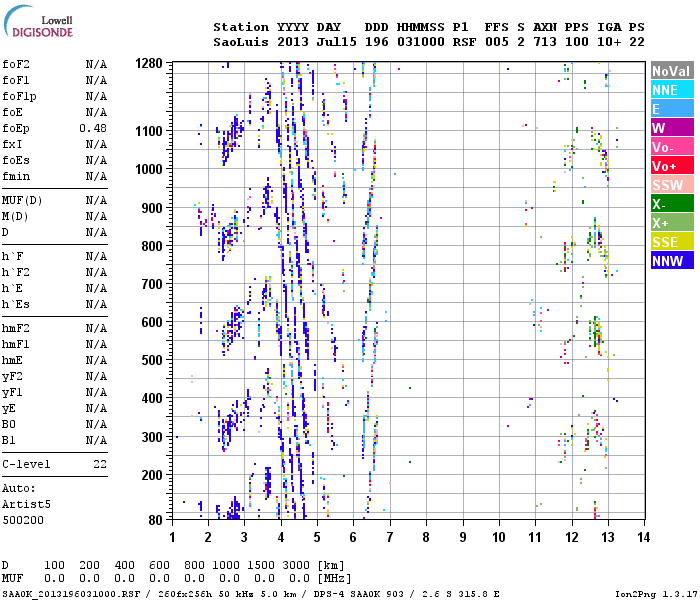Image resolution: width=700 pixels, height=600 pixels.
Task: Click the 031000 time value
Action: pyautogui.click(x=421, y=42)
